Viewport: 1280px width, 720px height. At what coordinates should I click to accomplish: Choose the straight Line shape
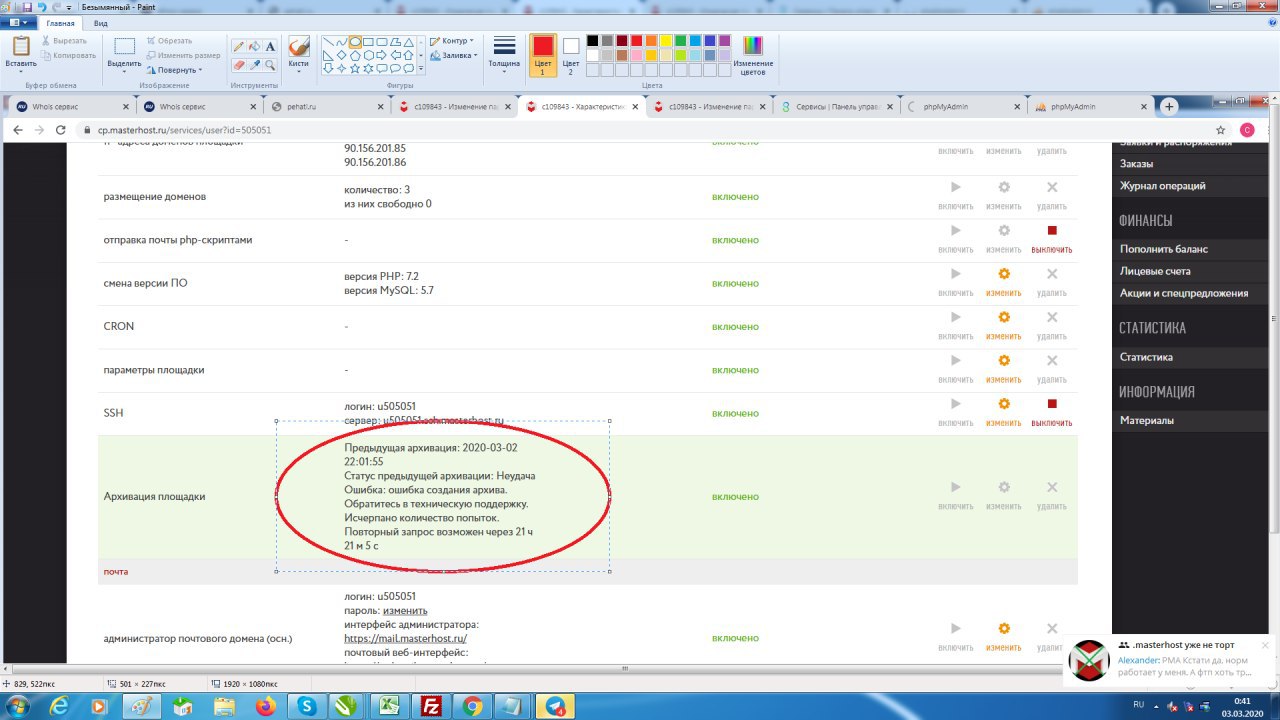click(x=328, y=42)
